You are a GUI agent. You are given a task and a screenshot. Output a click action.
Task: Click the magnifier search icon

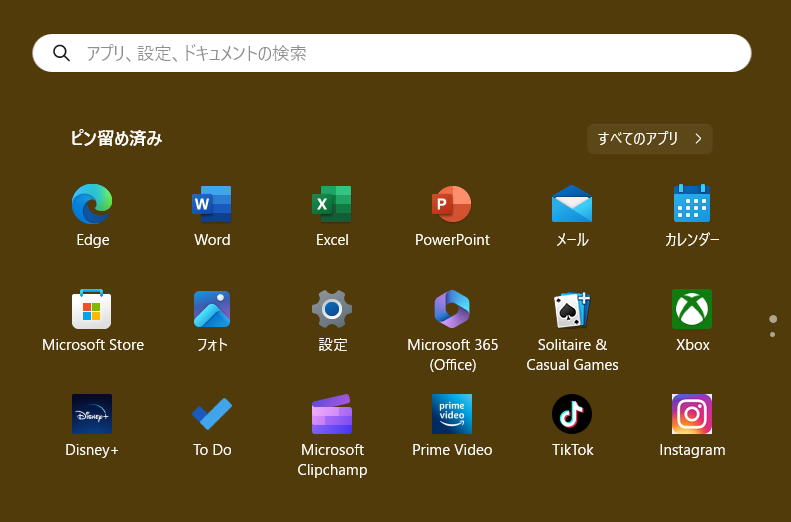(62, 53)
